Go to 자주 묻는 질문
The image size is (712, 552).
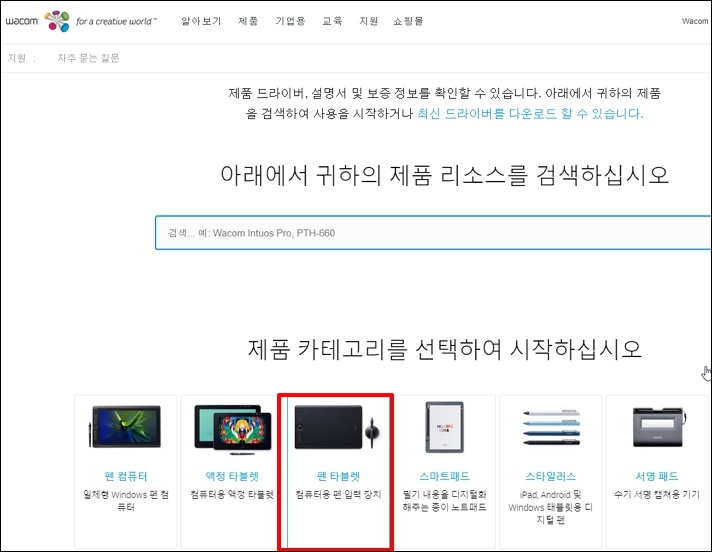(x=88, y=58)
